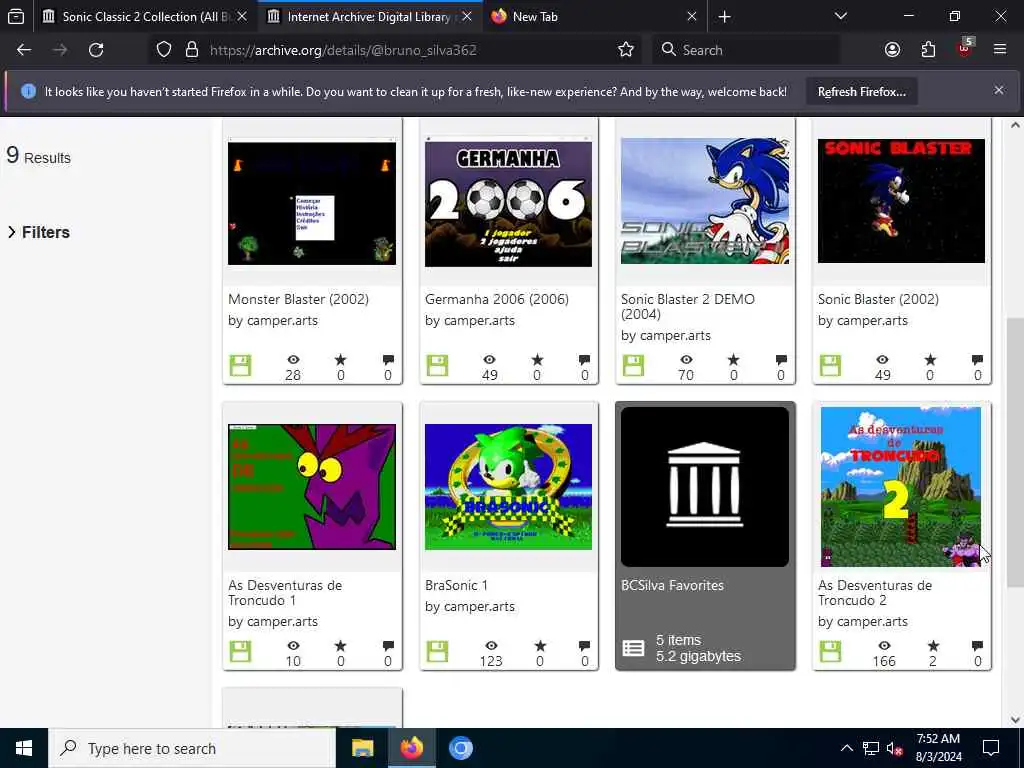Click Refresh Firefox… button

pyautogui.click(x=861, y=92)
